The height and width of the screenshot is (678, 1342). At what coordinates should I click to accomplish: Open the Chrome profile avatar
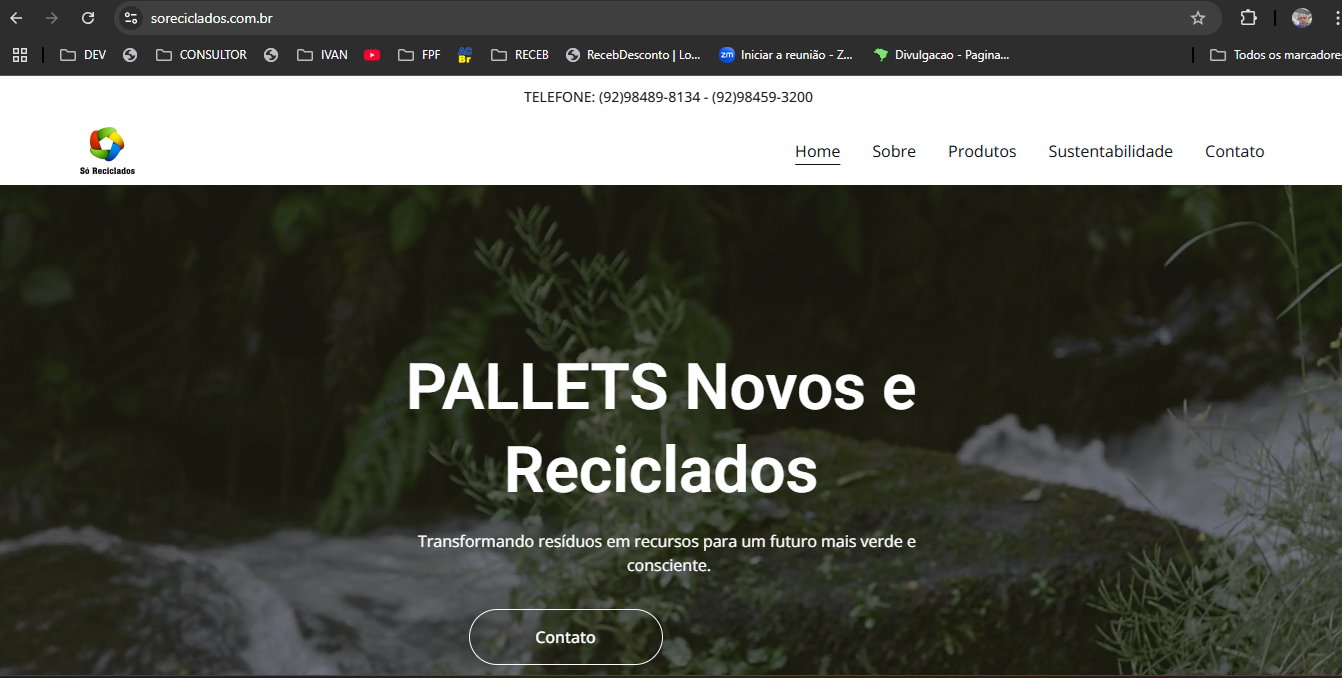[x=1302, y=18]
